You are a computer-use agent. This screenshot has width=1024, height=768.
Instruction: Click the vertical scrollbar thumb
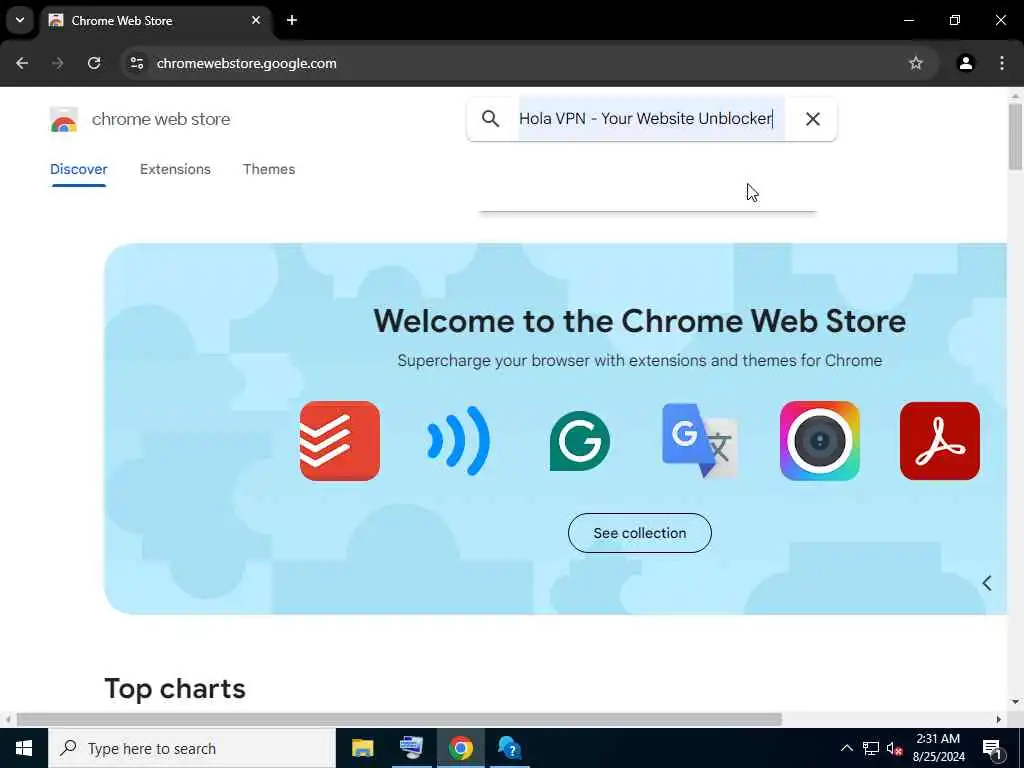(1015, 136)
